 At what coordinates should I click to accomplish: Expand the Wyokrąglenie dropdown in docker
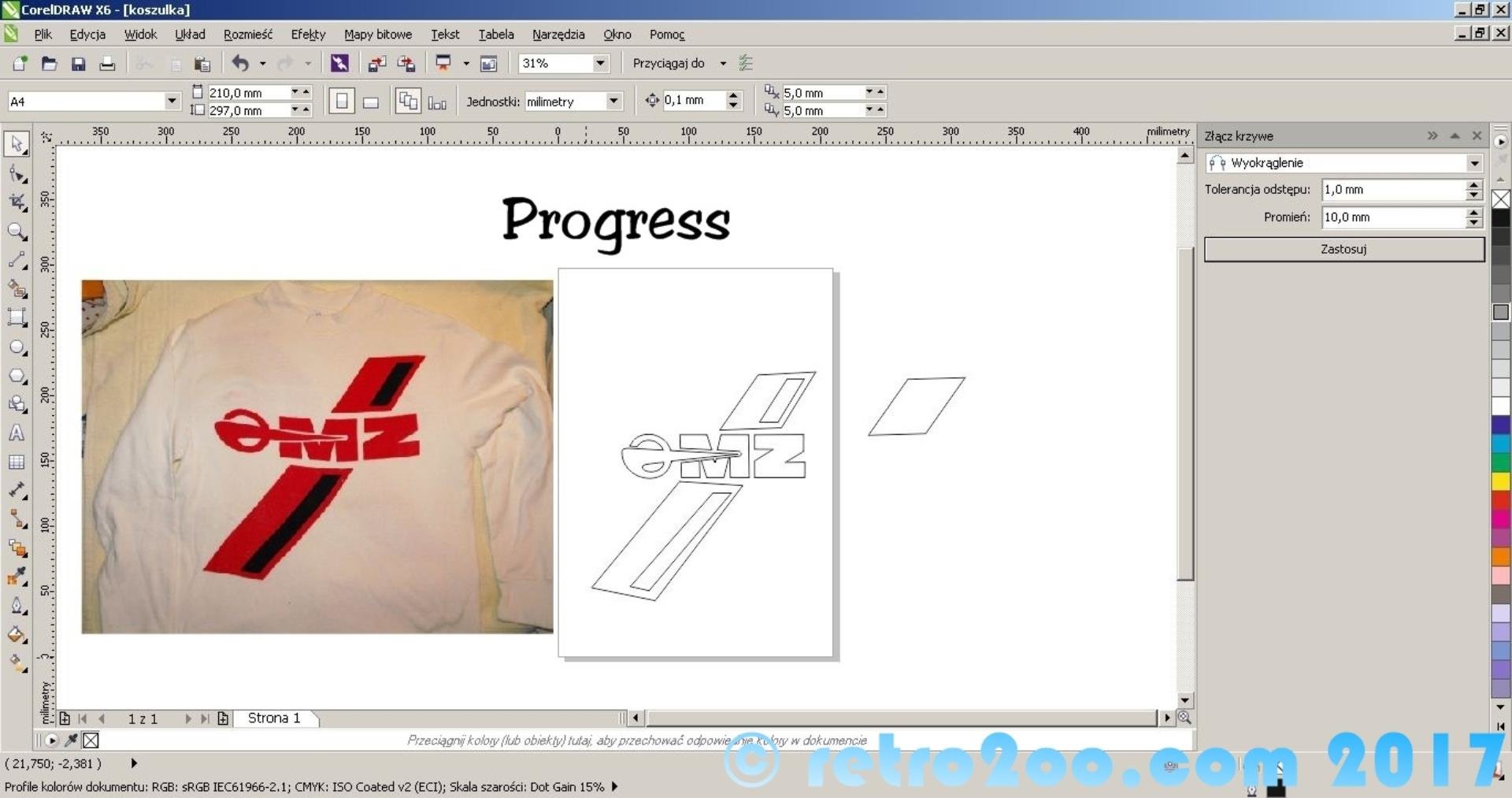click(1473, 163)
